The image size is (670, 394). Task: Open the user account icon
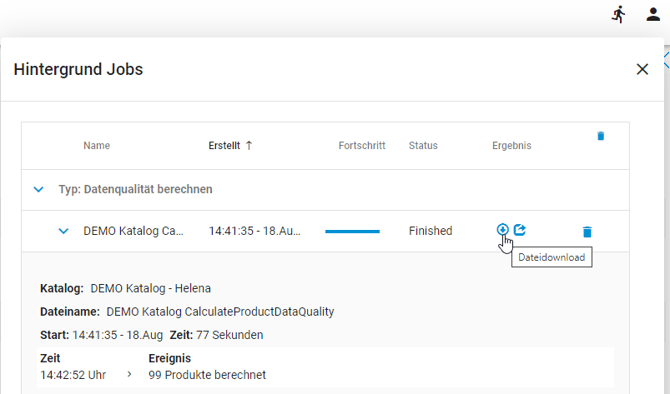click(x=653, y=14)
